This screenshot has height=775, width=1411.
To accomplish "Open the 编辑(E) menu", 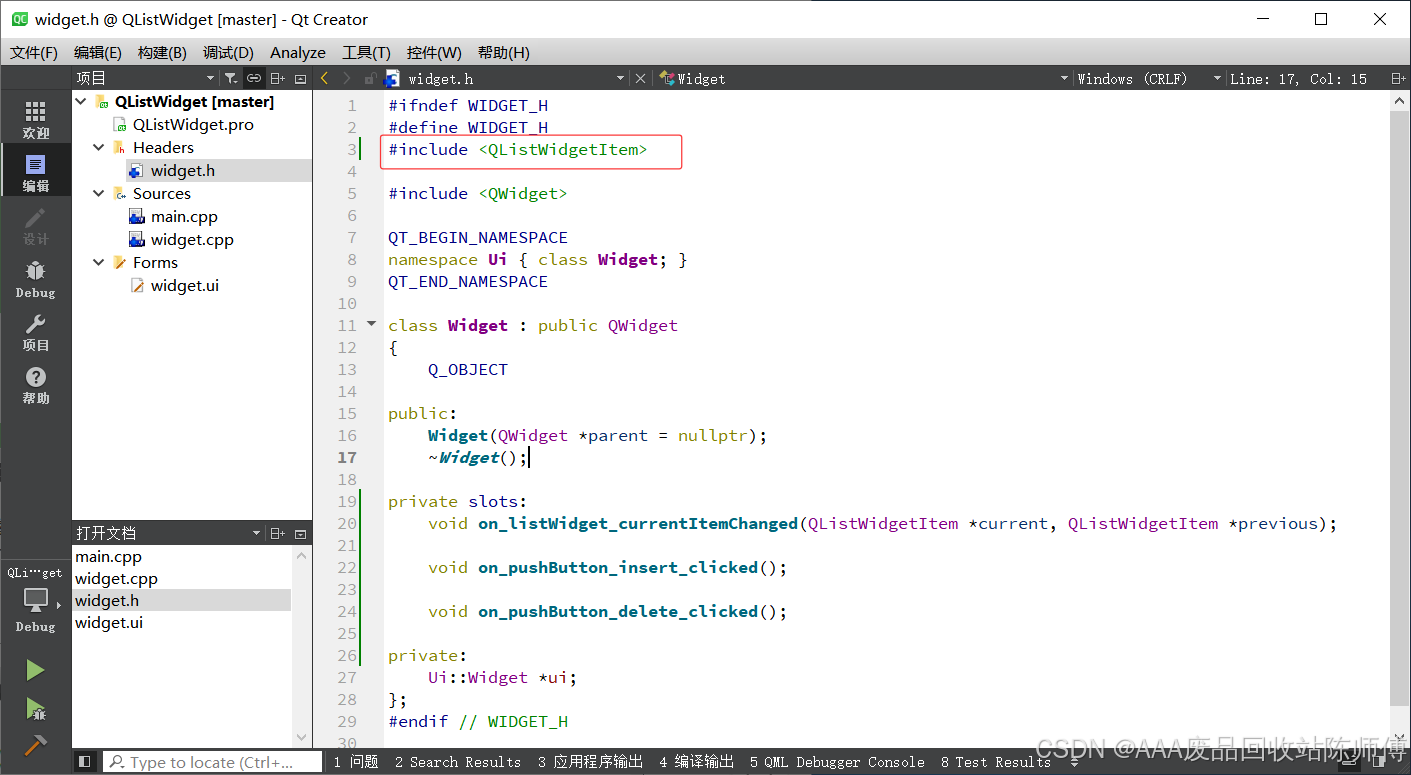I will pyautogui.click(x=97, y=52).
